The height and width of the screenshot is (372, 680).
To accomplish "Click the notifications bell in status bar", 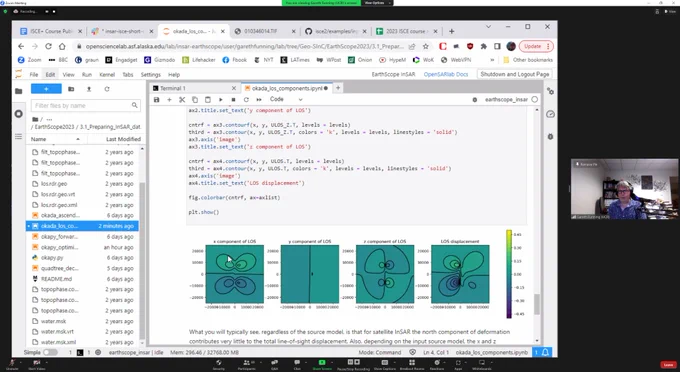I will point(545,352).
